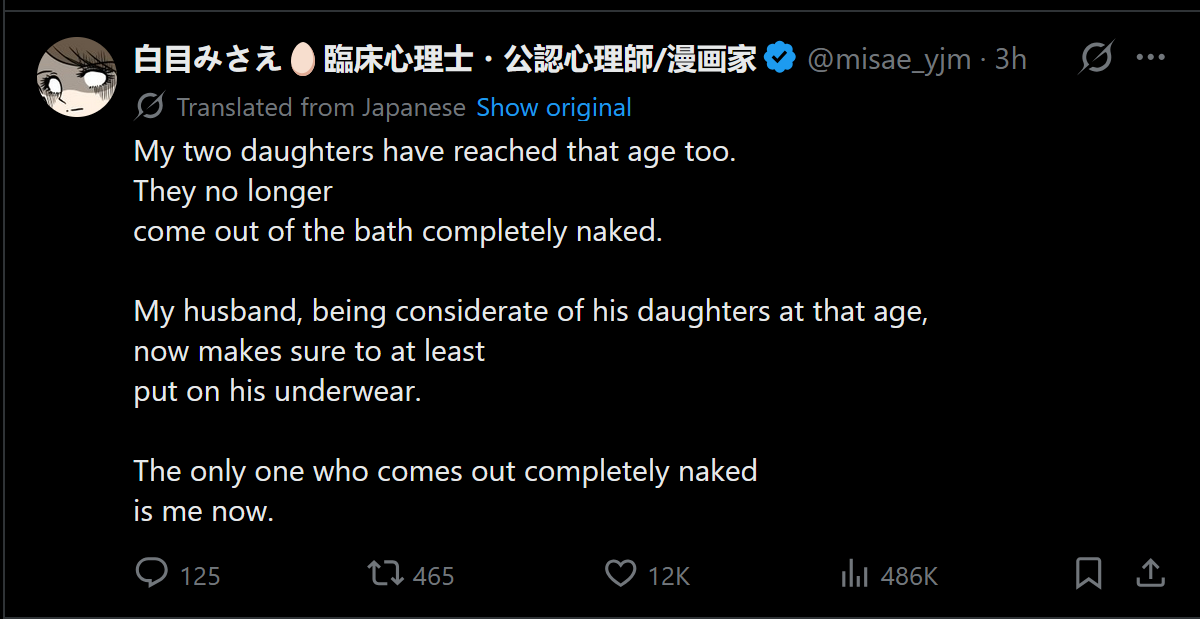
Task: Click the author's avatar thumbnail
Action: [x=77, y=78]
